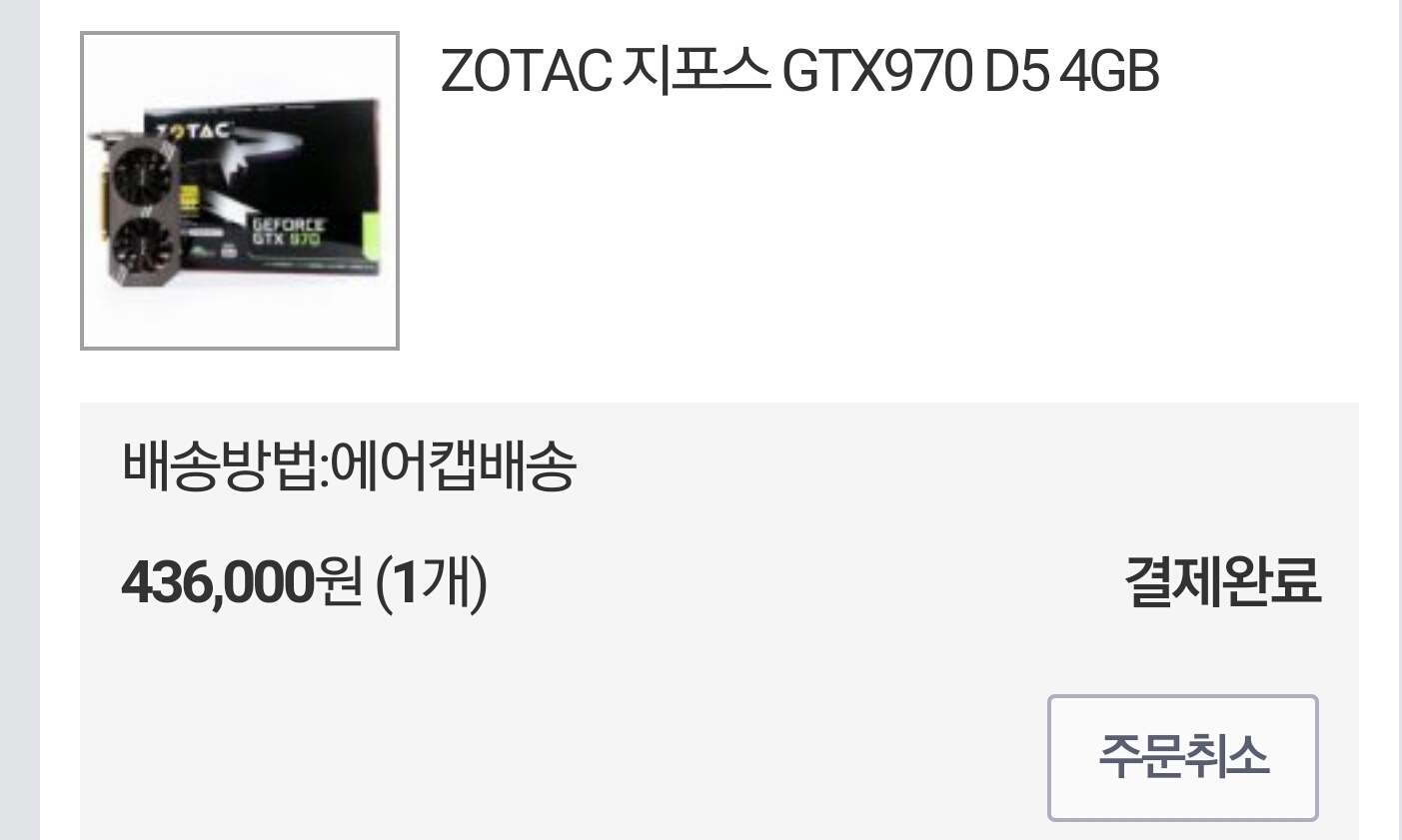The width and height of the screenshot is (1402, 840).
Task: Click the 4GB text in the title
Action: coord(1109,71)
